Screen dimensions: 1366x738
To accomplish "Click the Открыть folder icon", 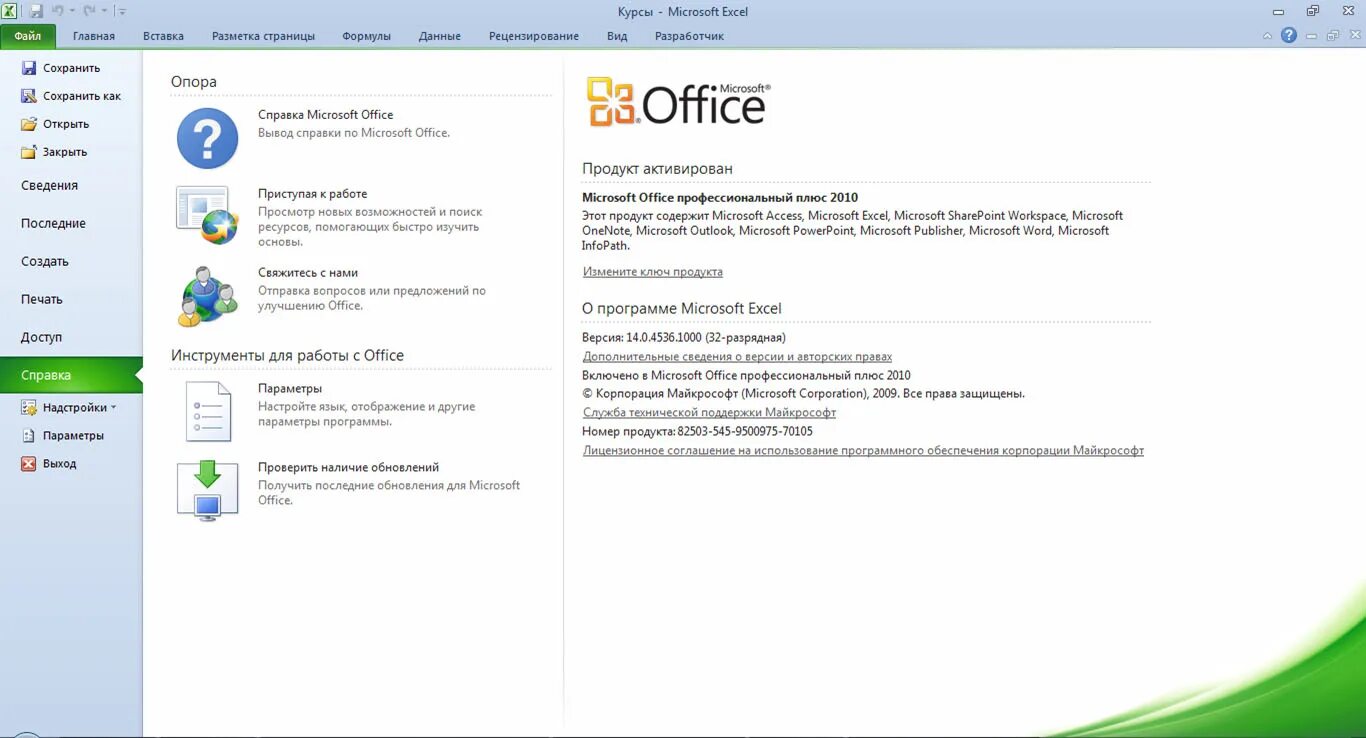I will click(28, 124).
